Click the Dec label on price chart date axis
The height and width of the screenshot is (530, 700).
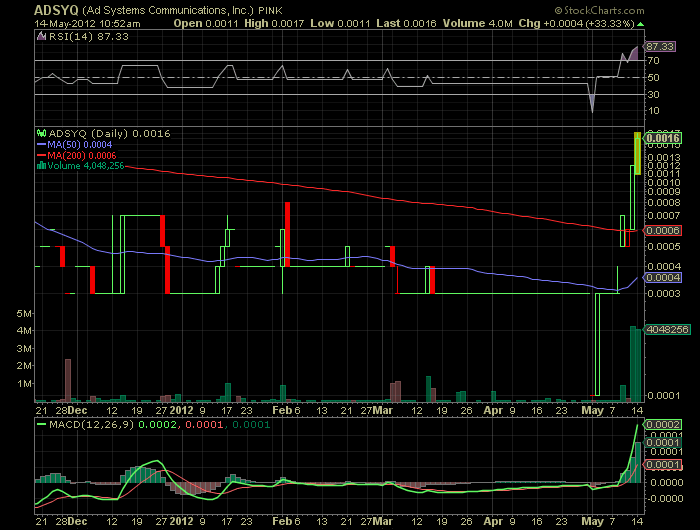pyautogui.click(x=77, y=410)
